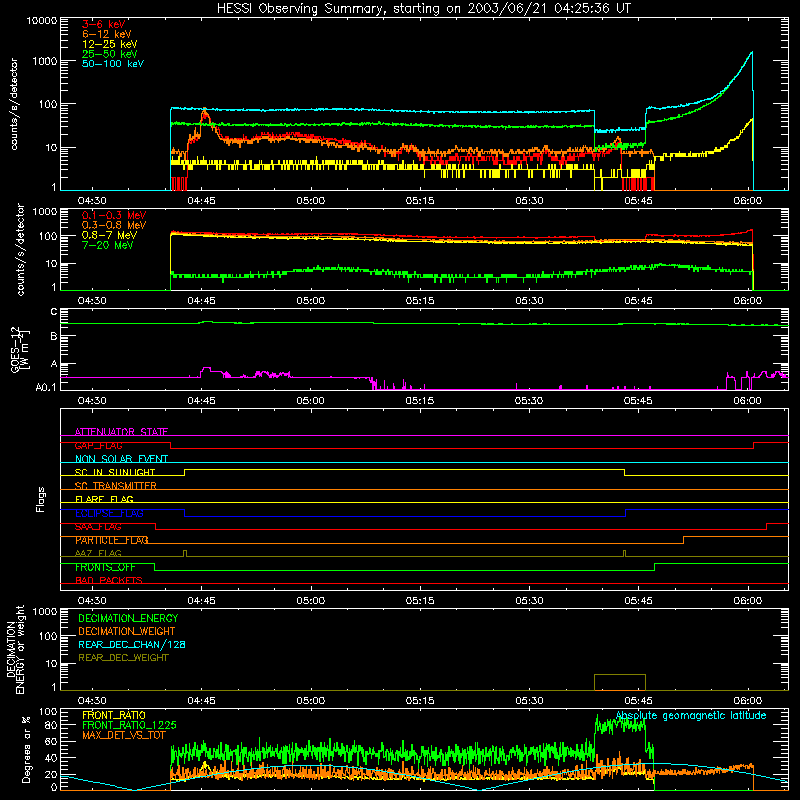Click the FLARE_FLAG label
The image size is (800, 800).
pos(104,499)
